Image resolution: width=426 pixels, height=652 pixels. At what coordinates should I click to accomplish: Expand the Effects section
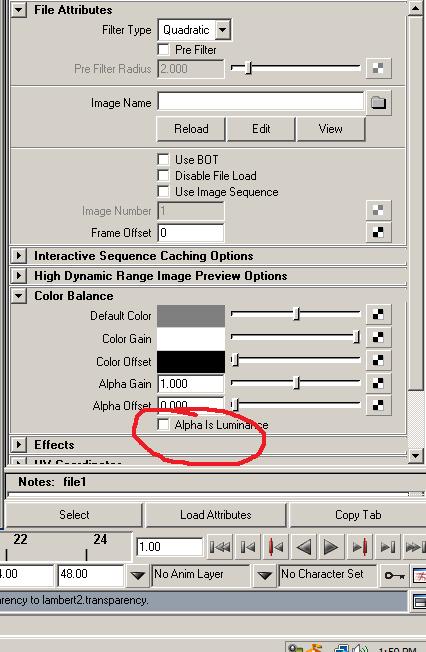[x=19, y=445]
